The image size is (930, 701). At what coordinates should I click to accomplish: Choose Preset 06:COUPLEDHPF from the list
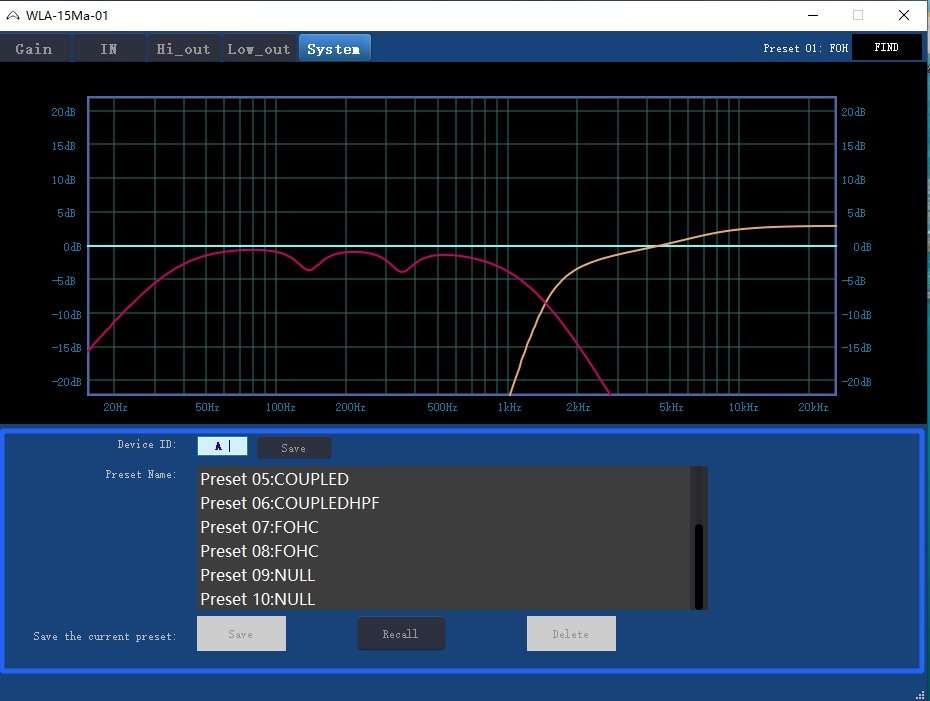click(x=289, y=503)
